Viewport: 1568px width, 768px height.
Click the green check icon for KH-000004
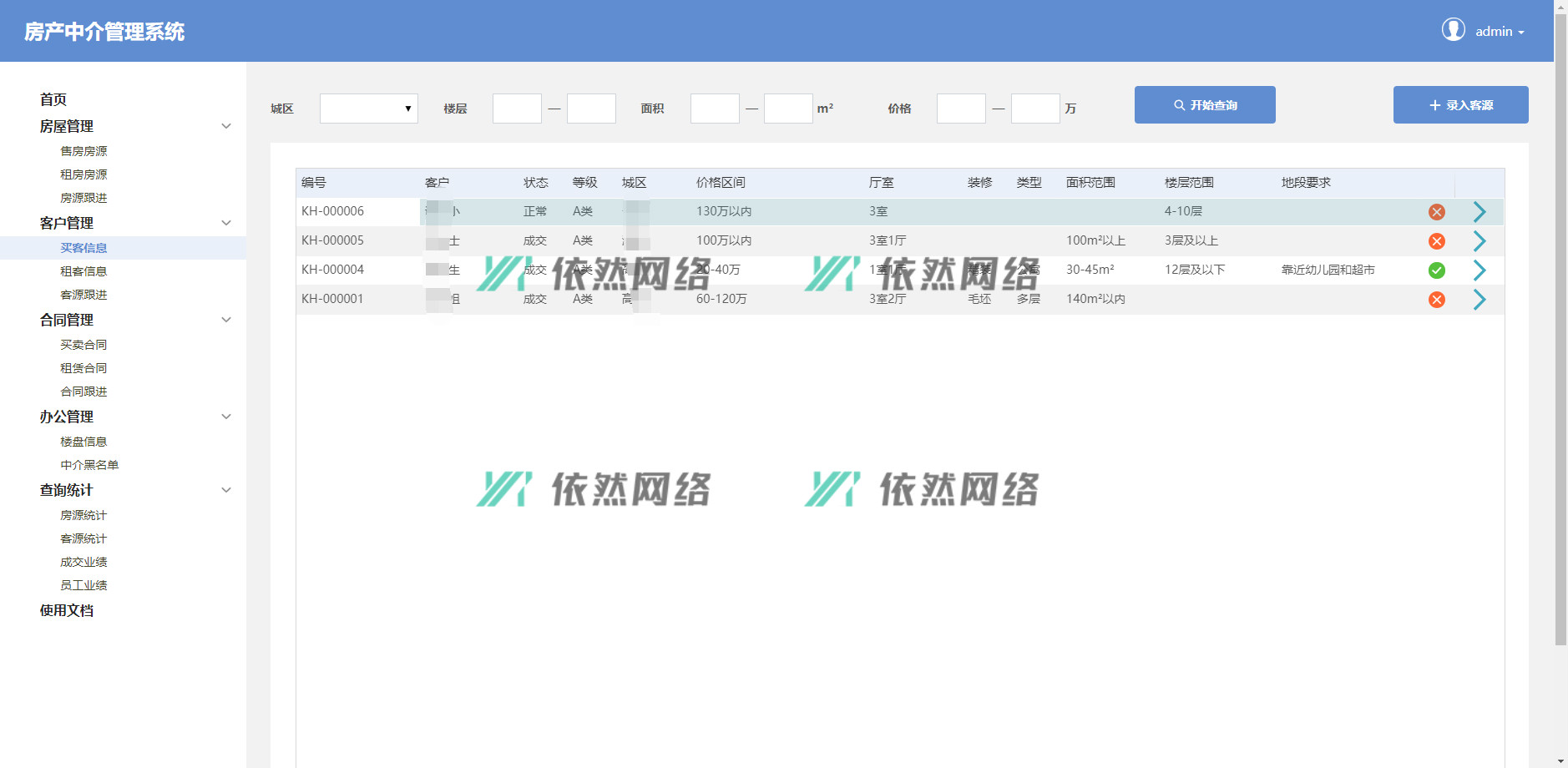[x=1436, y=270]
